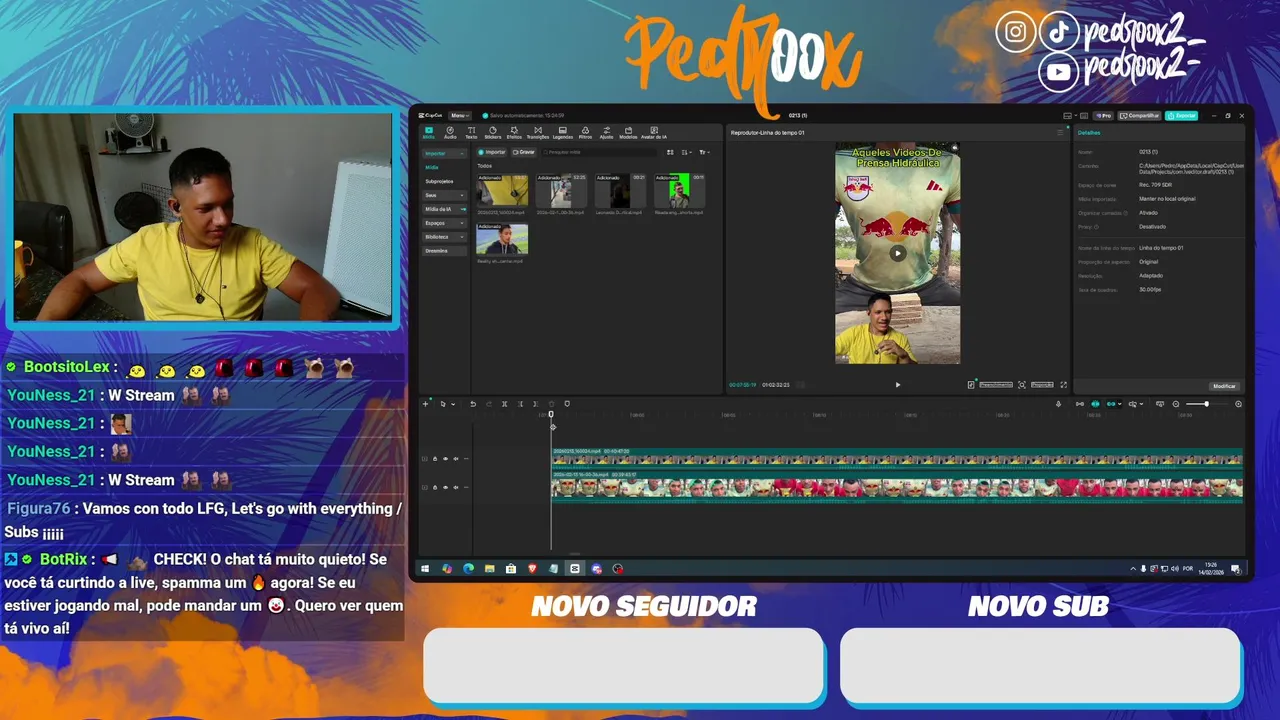Viewport: 1280px width, 720px height.
Task: Select the Reality show clip thumbnail
Action: [x=503, y=240]
